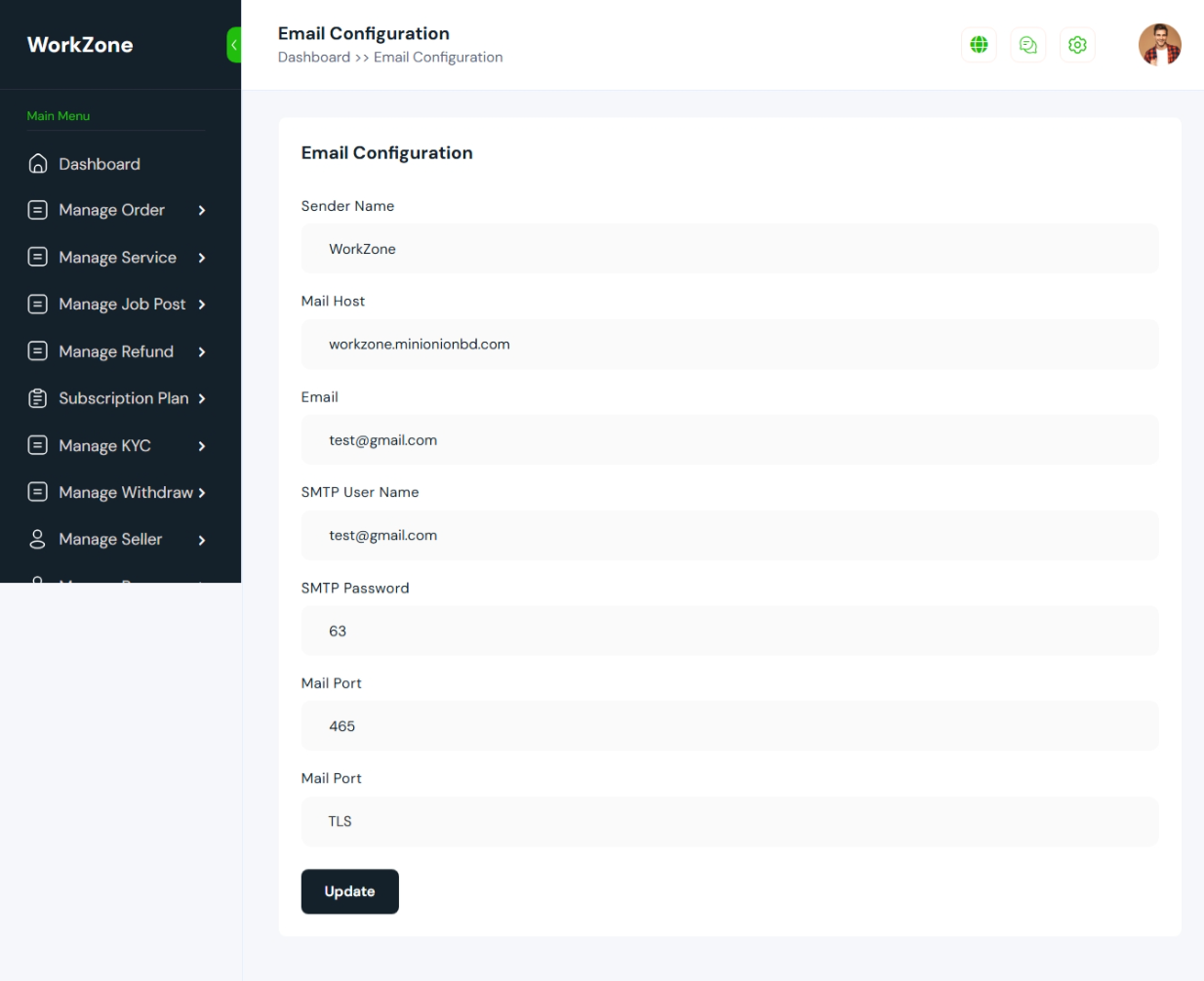Expand the Manage Service chevron

(202, 258)
